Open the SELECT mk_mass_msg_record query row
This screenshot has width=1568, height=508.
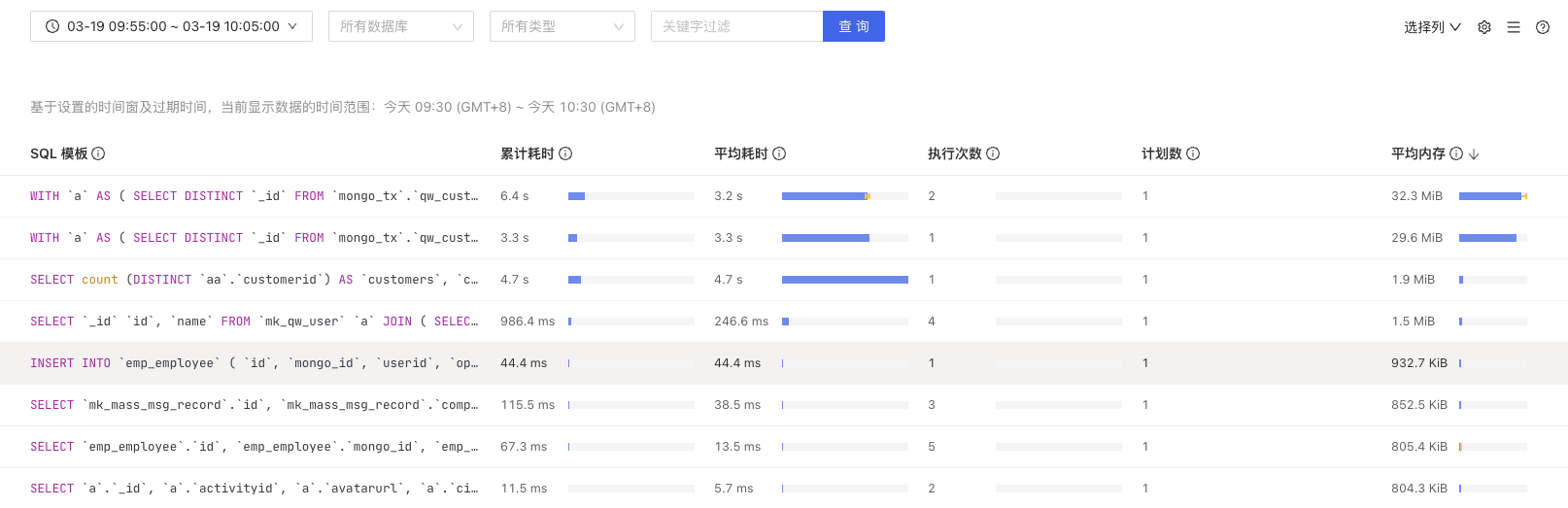coord(254,405)
